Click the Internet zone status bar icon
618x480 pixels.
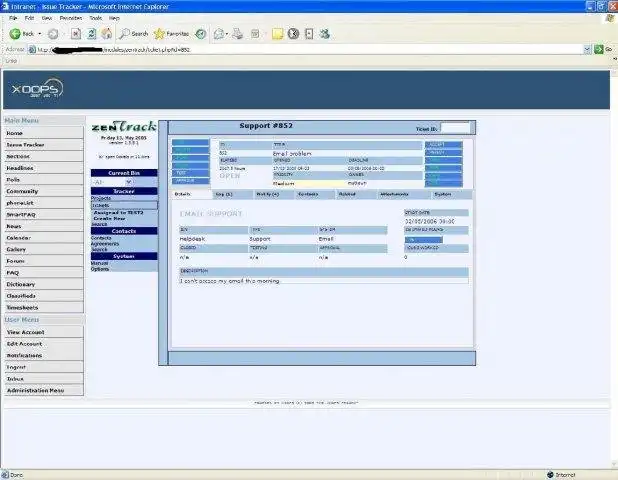551,475
